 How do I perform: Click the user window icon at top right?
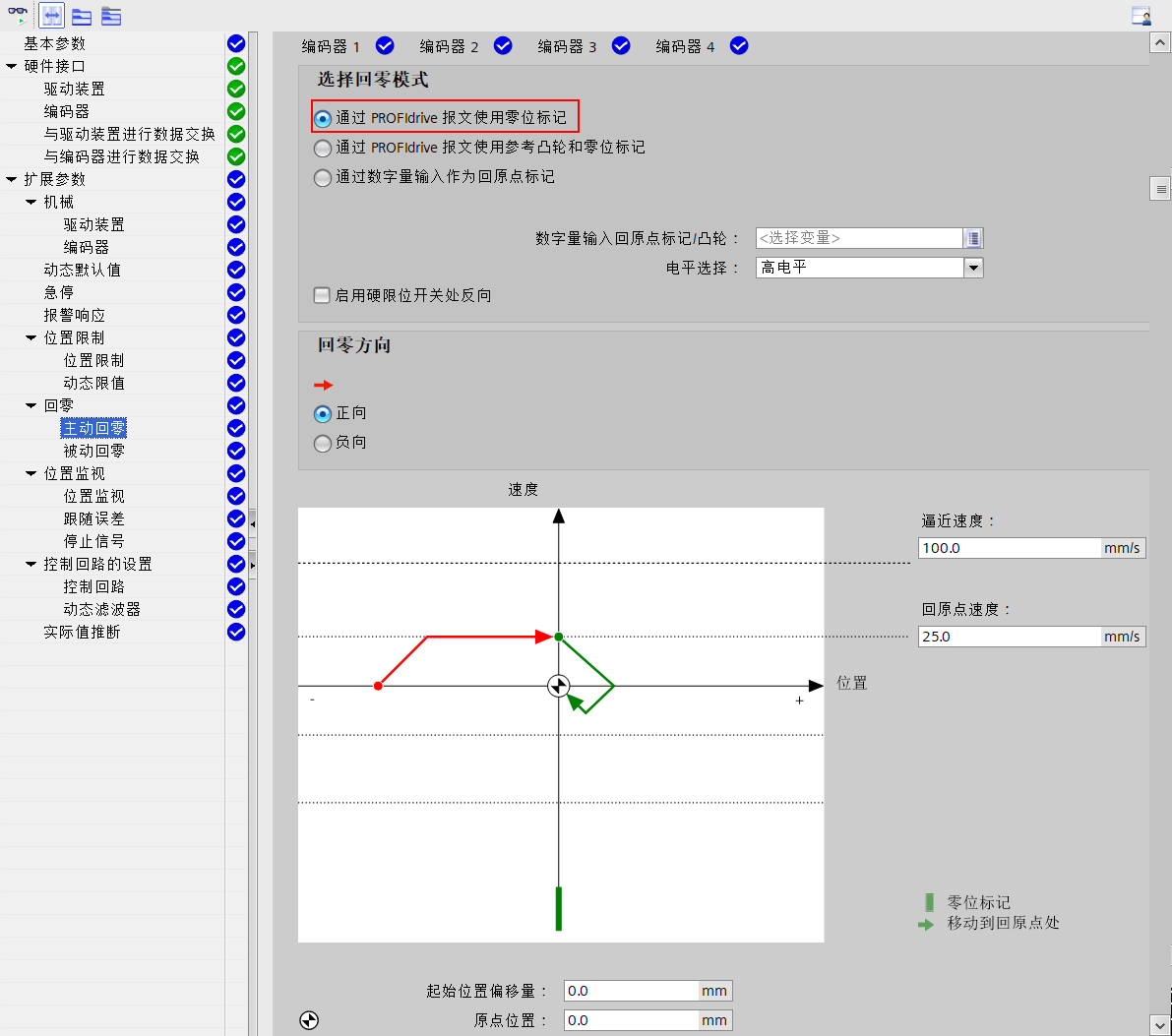coord(1141,15)
